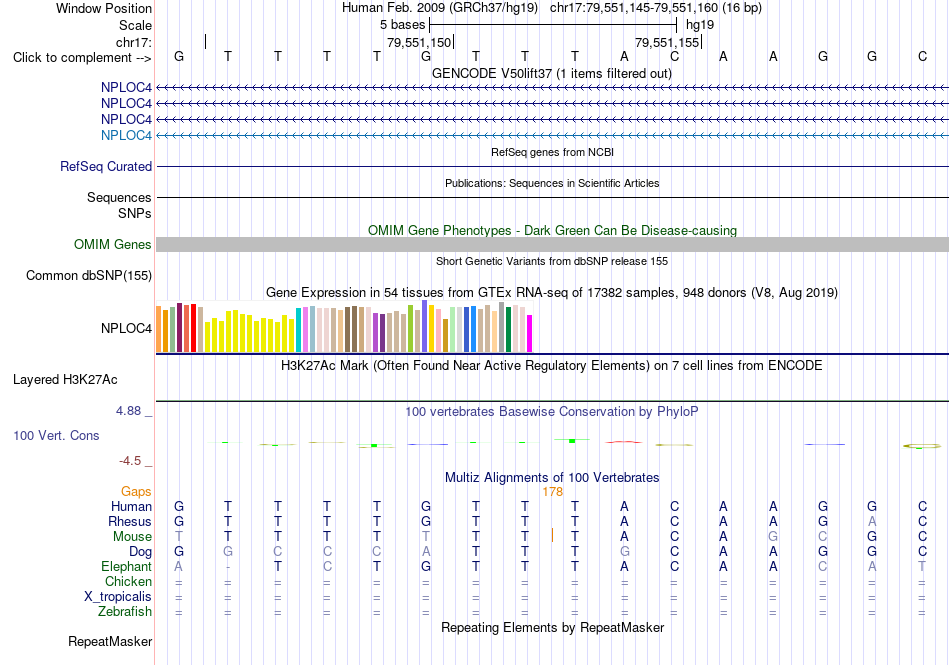Click 'Human Feb. 2009 (GRCh37/hg19)' text
Screen dimensions: 950x665
coord(440,8)
